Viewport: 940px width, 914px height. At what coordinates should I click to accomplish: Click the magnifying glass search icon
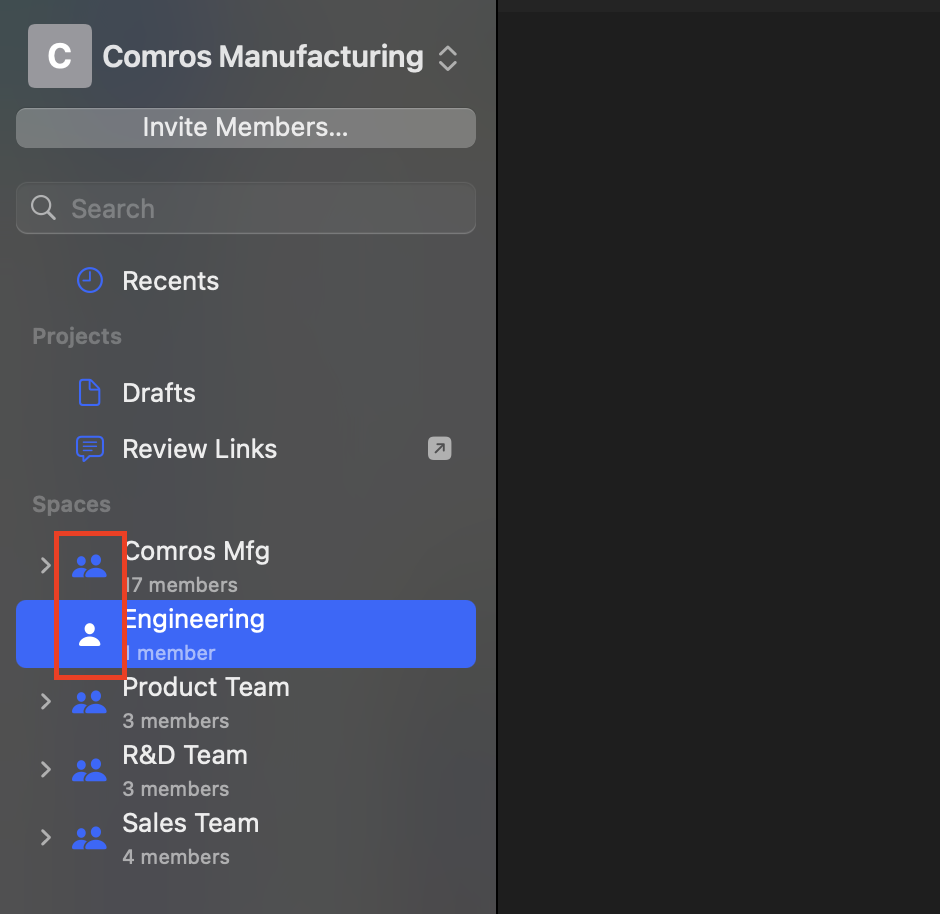pos(44,208)
